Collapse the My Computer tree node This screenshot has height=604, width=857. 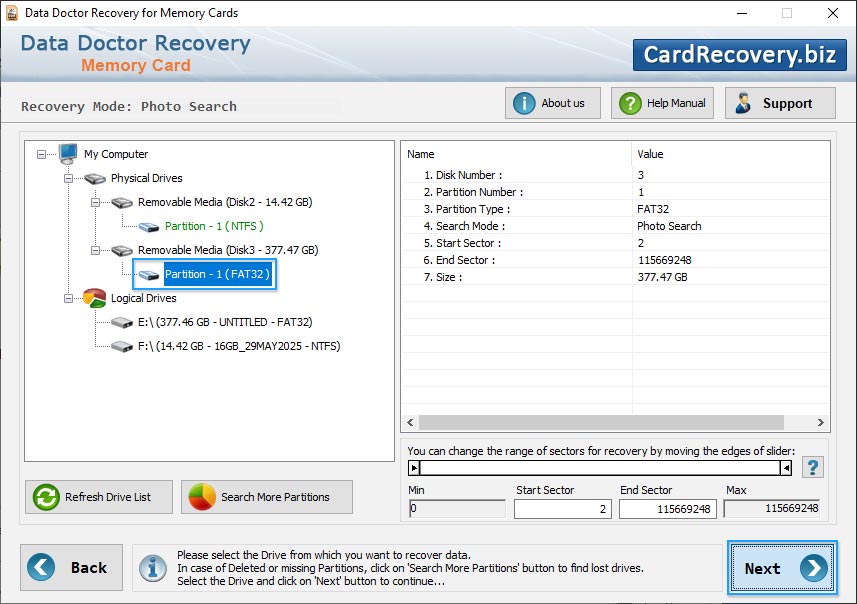(x=42, y=155)
